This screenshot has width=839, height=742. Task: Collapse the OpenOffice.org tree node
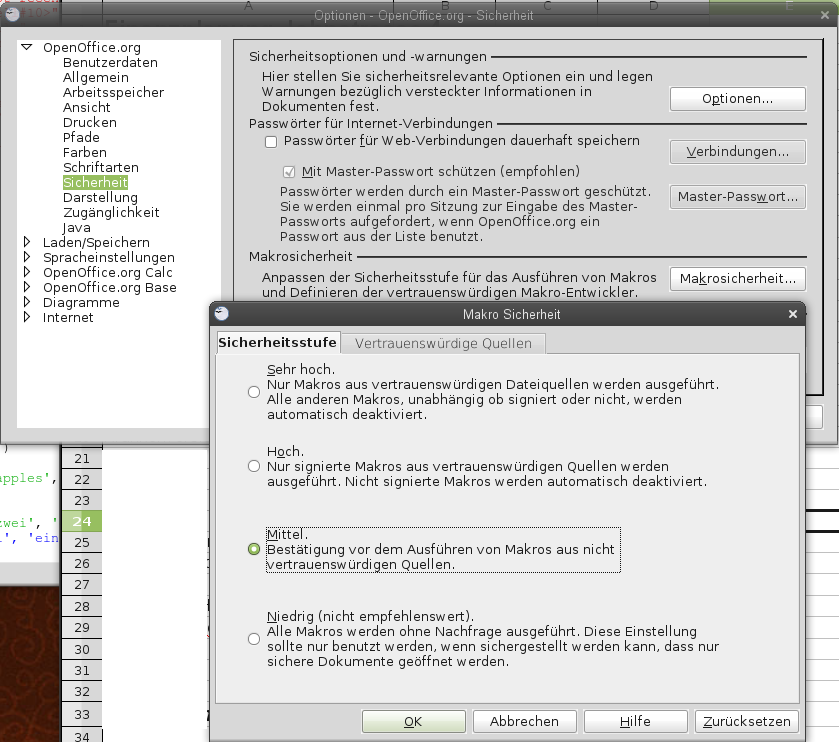click(x=27, y=47)
